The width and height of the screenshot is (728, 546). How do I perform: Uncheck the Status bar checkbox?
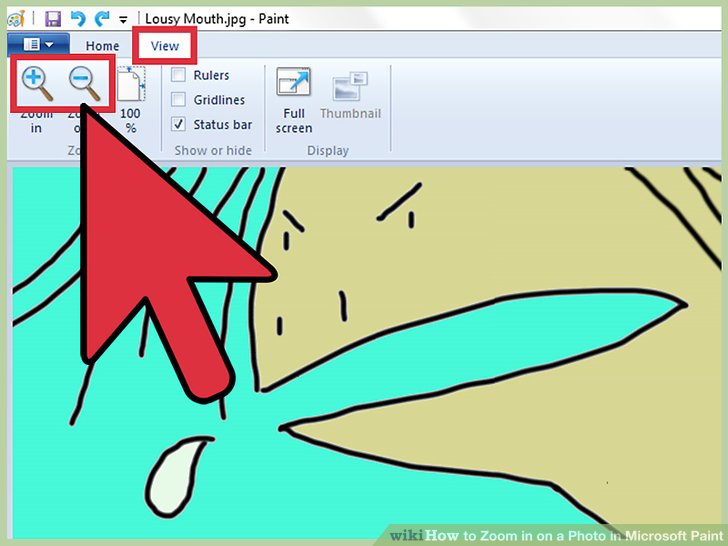178,124
